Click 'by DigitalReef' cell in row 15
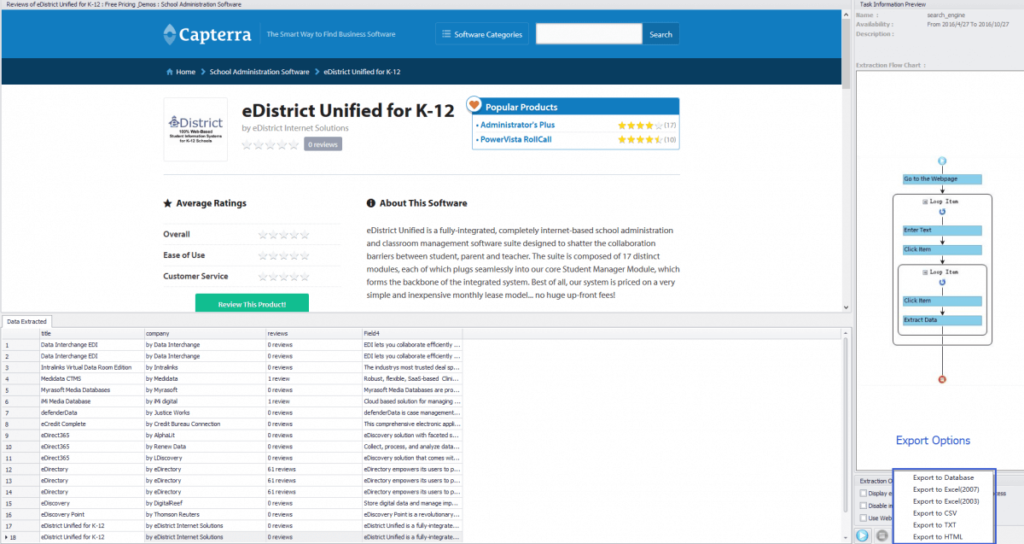This screenshot has height=544, width=1024. point(204,504)
